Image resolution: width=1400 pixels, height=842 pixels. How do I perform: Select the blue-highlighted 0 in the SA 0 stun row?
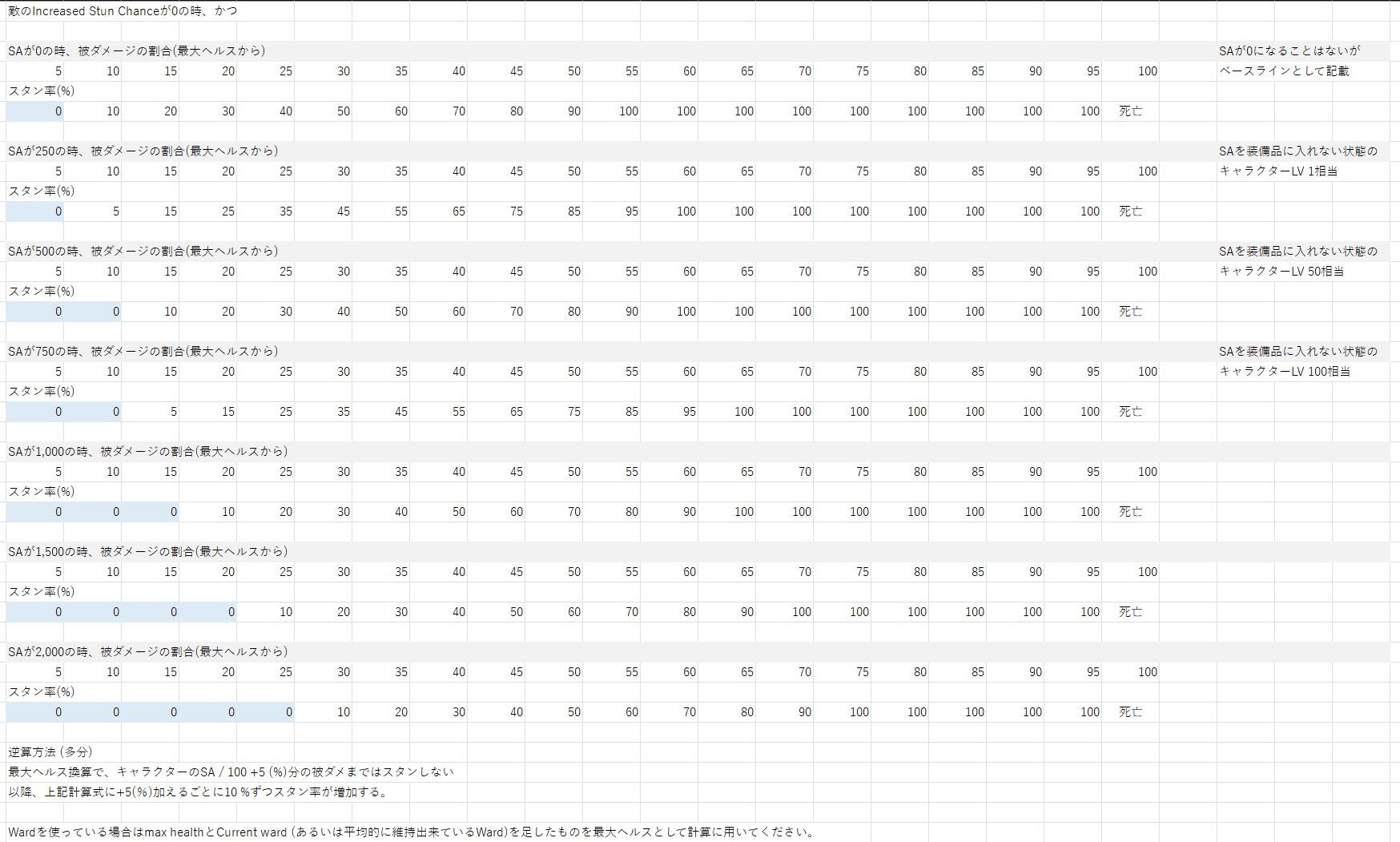pos(35,111)
